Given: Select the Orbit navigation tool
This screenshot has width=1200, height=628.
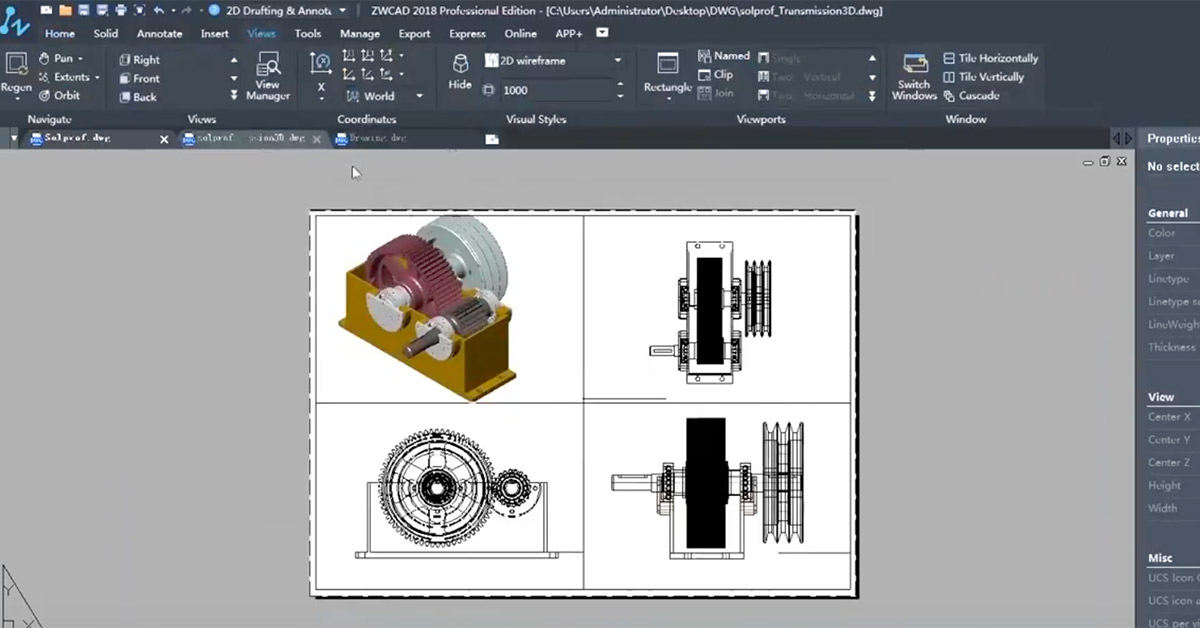Looking at the screenshot, I should [60, 96].
